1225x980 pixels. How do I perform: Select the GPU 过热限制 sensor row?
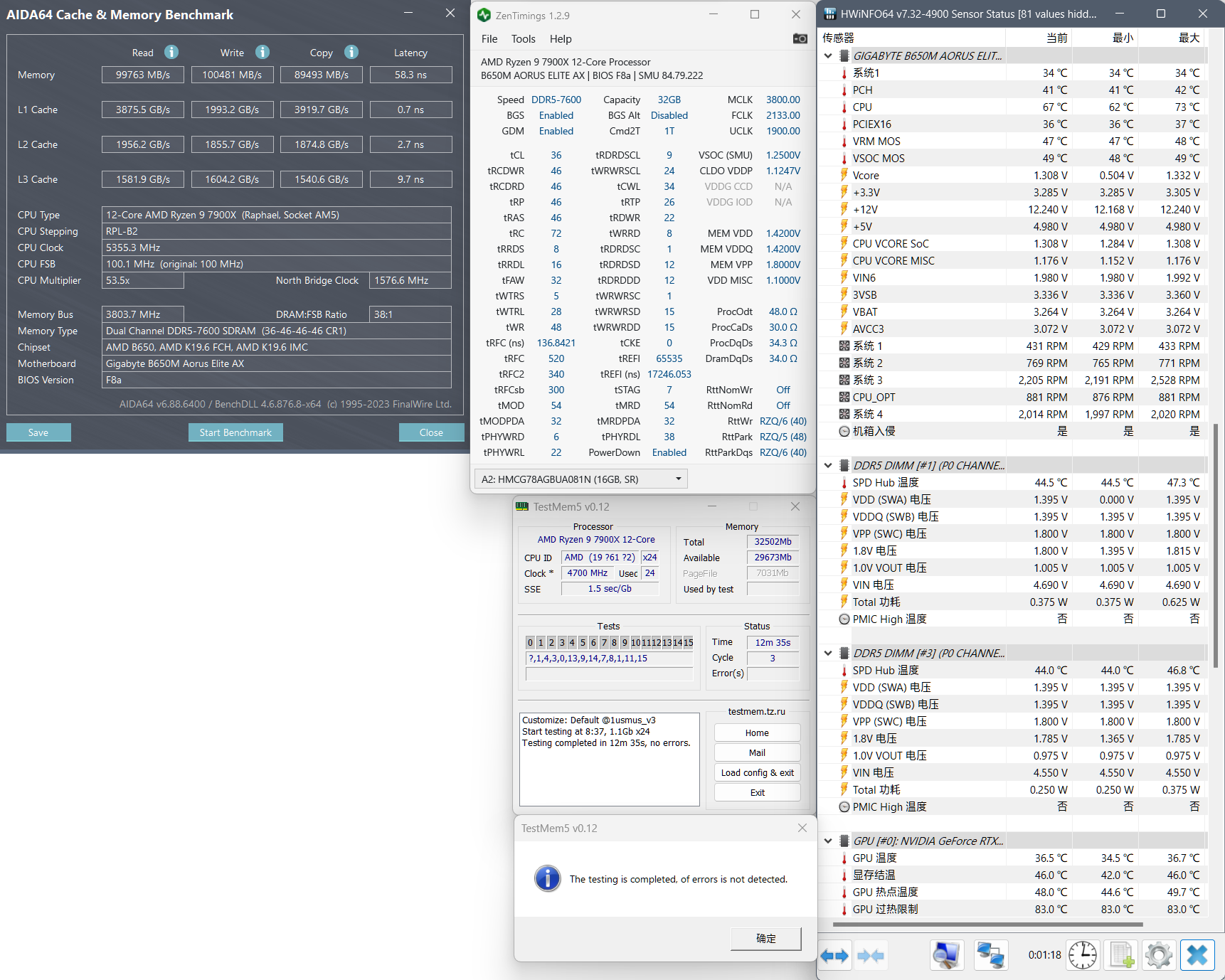point(1013,909)
